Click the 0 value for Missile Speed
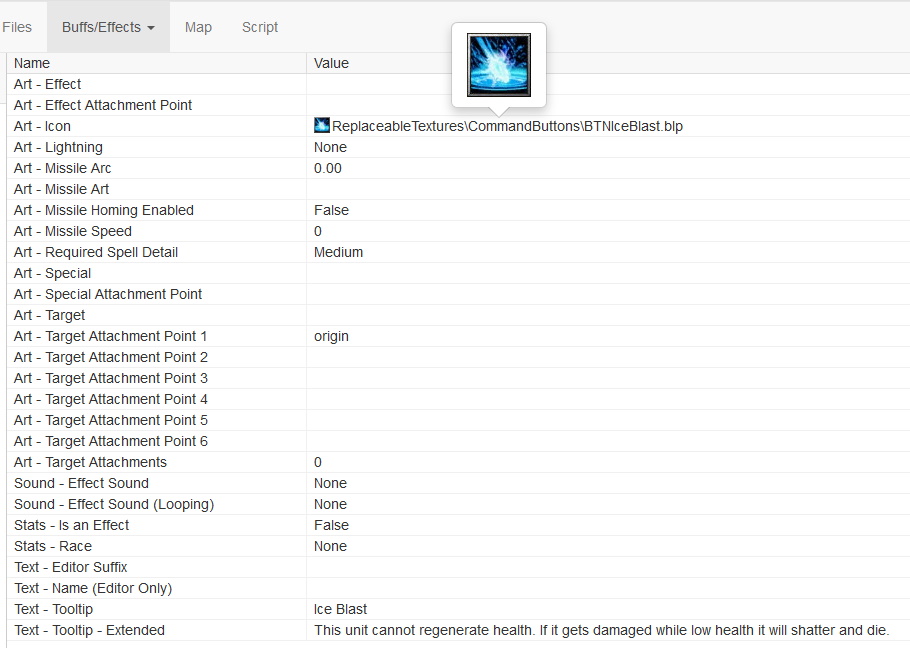The image size is (910, 648). pos(318,231)
